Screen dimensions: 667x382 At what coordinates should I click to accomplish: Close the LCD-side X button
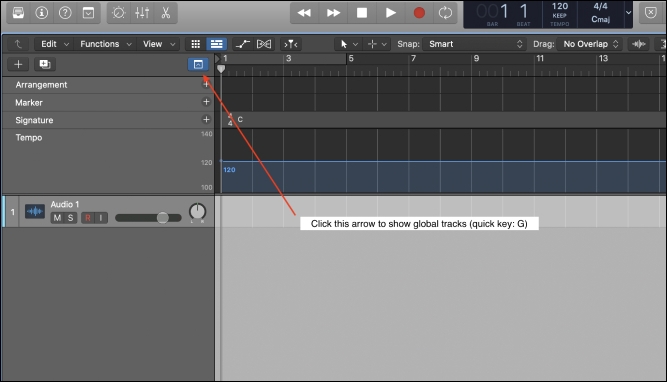(x=650, y=13)
